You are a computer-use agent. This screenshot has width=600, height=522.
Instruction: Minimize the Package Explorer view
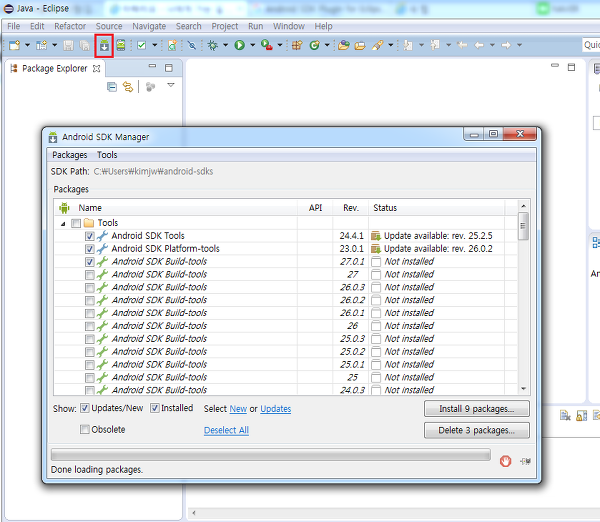tap(152, 66)
